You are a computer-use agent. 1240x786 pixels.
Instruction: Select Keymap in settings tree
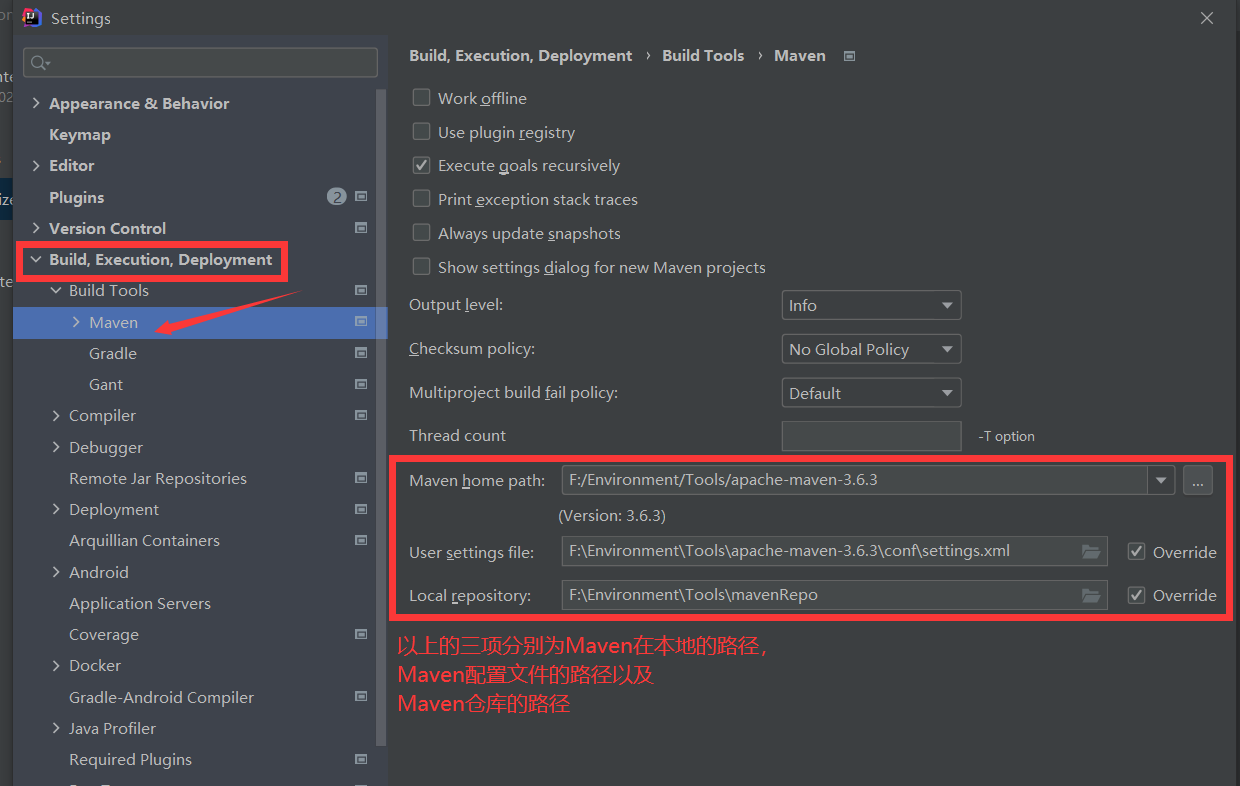pyautogui.click(x=80, y=134)
